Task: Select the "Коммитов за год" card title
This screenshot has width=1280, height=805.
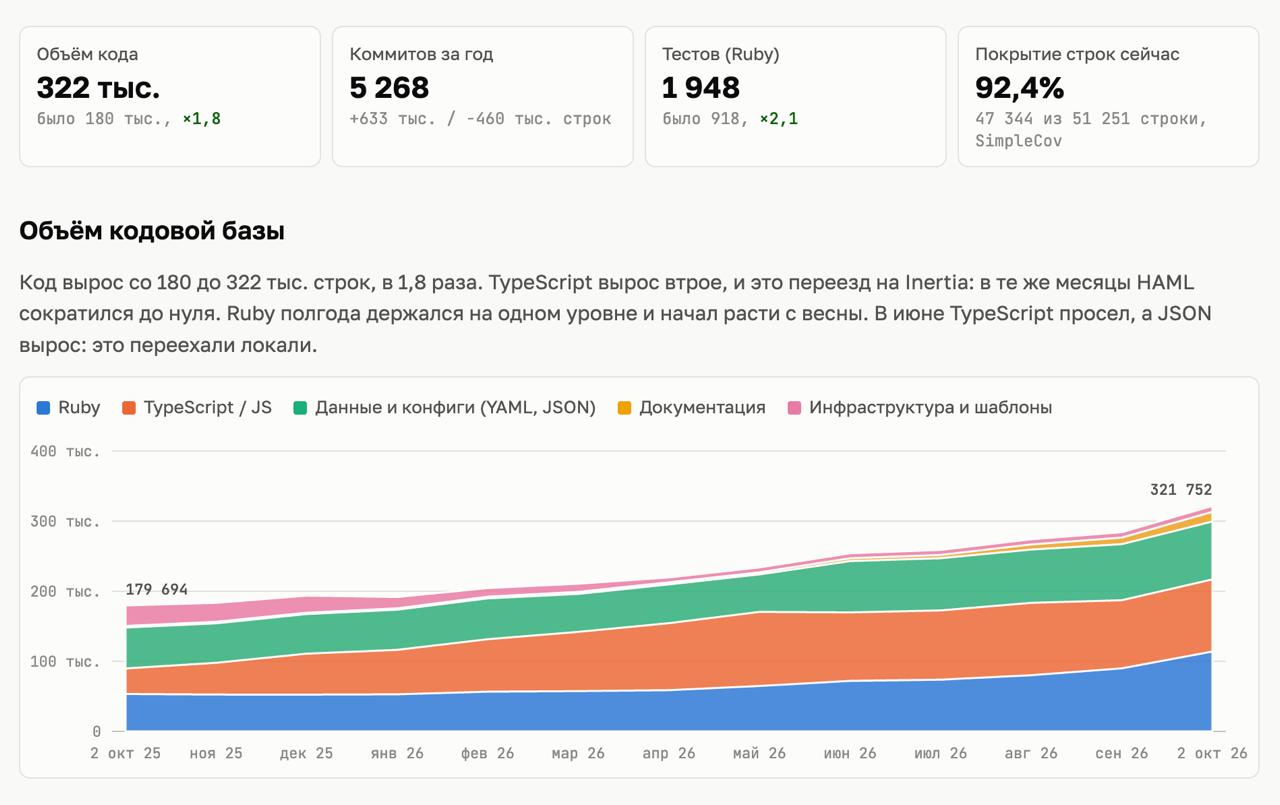Action: click(x=421, y=54)
